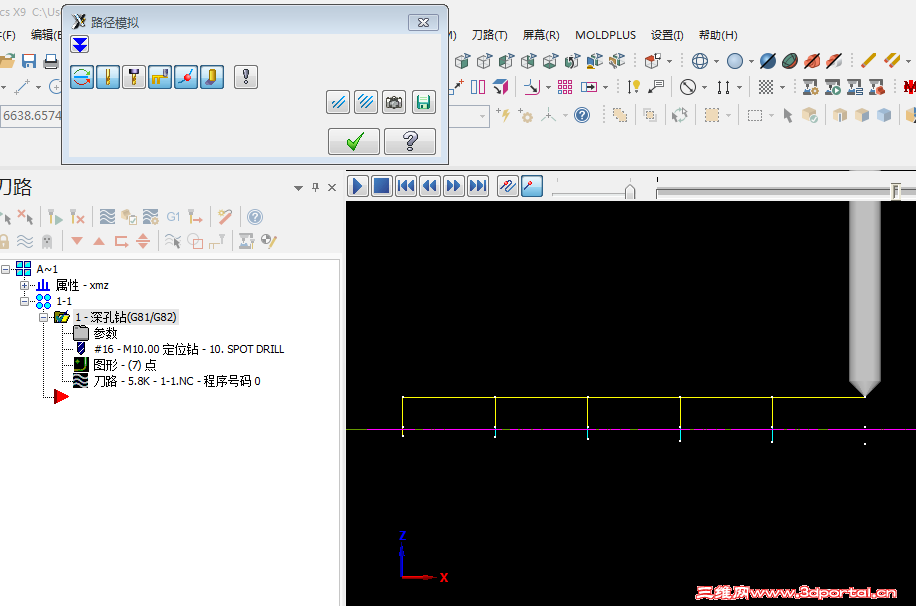This screenshot has width=916, height=606.
Task: Click the blue help circle in main toolbar
Action: click(x=582, y=115)
